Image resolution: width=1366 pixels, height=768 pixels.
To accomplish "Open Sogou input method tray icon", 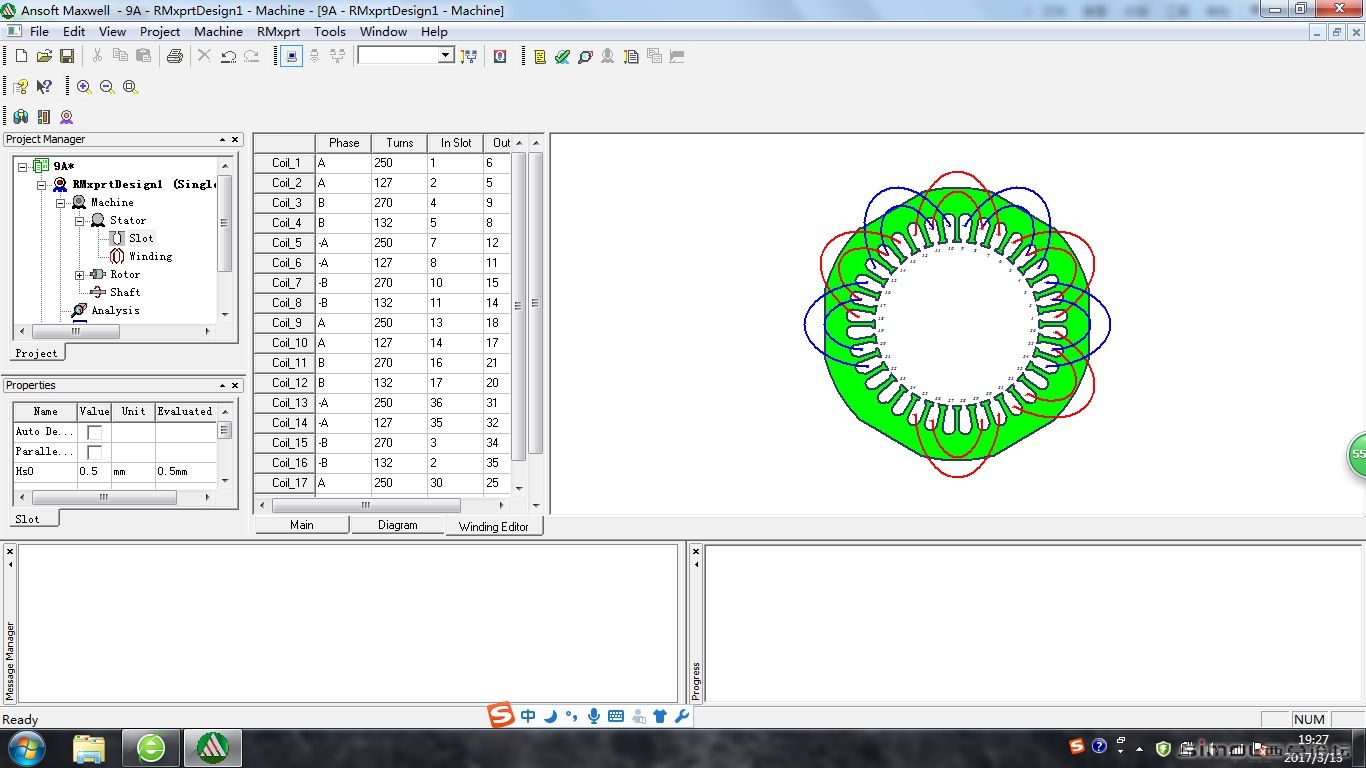I will coord(1076,746).
